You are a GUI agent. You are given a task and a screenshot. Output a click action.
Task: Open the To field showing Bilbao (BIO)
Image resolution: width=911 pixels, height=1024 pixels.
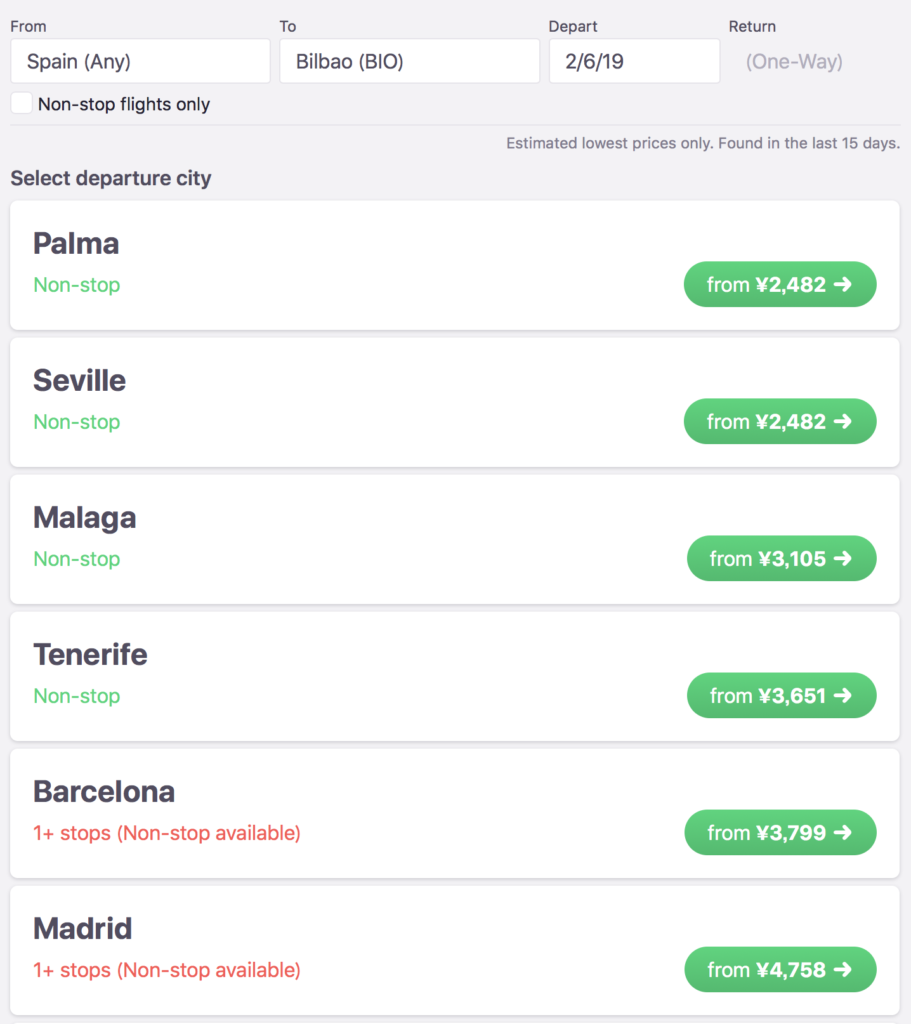[409, 61]
